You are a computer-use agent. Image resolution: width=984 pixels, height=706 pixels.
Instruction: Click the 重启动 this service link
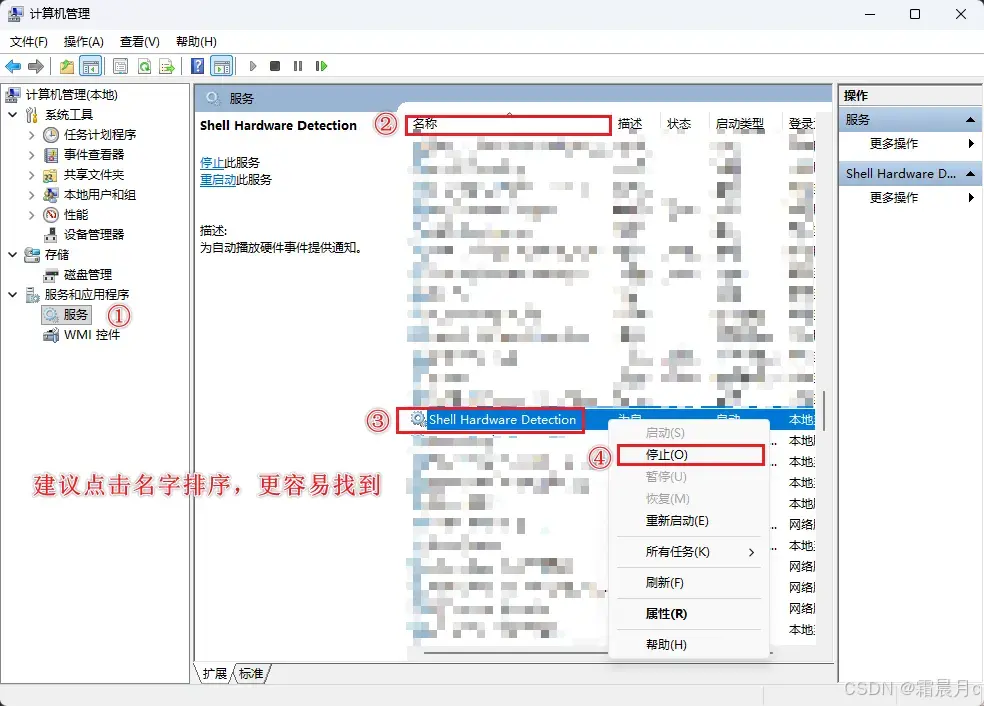[x=218, y=179]
